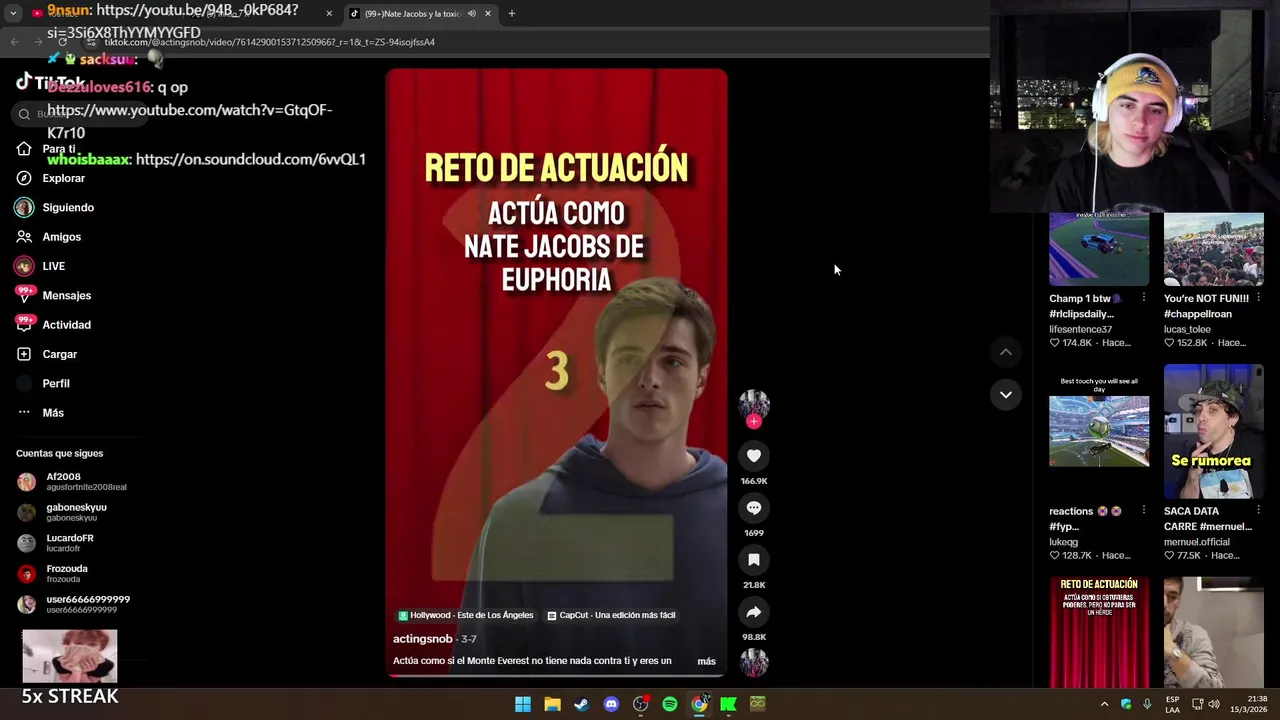This screenshot has width=1280, height=720.
Task: Open OBS Studio from the taskbar
Action: click(x=640, y=704)
